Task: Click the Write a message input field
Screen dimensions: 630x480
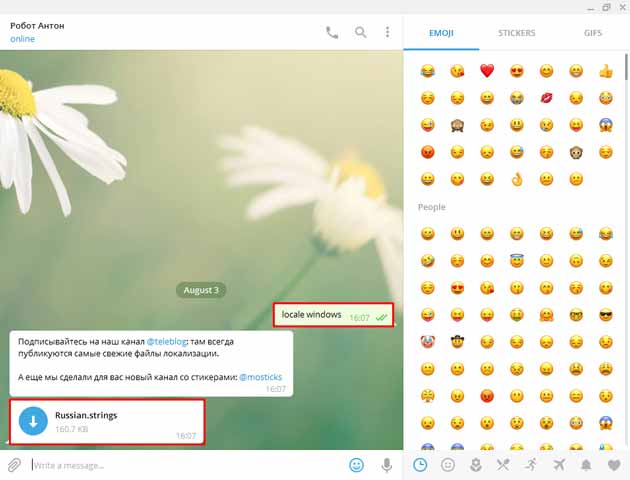Action: [x=180, y=465]
